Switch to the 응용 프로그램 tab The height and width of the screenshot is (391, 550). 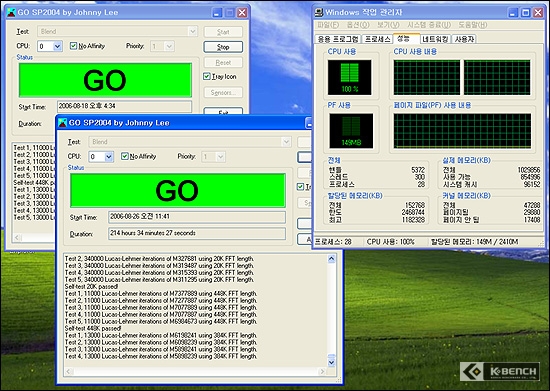338,39
